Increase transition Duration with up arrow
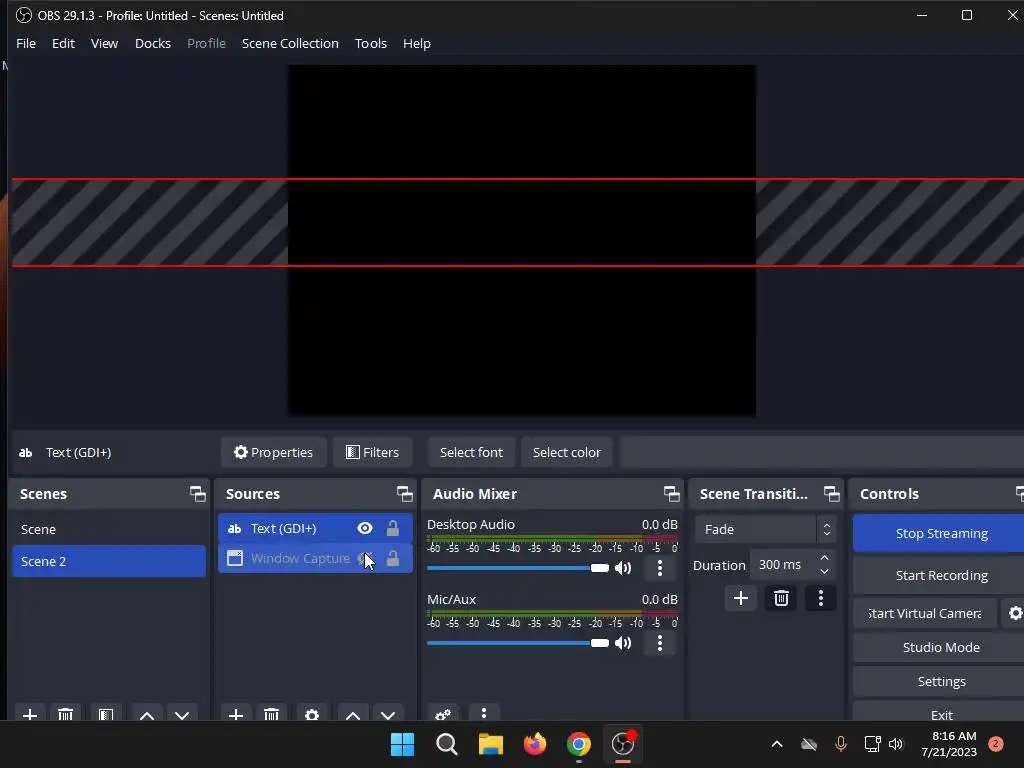This screenshot has height=768, width=1024. tap(824, 558)
